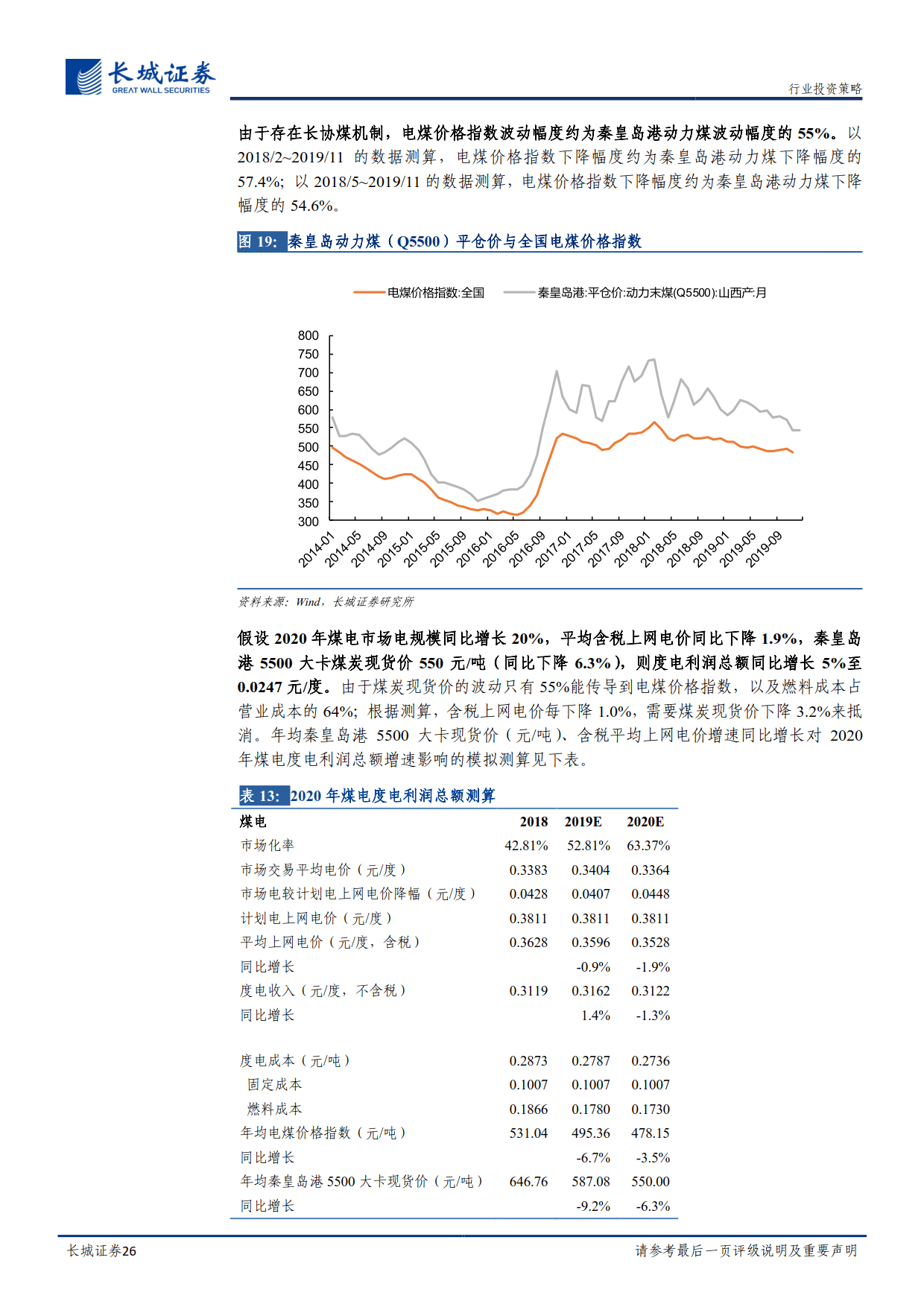This screenshot has width=924, height=1307.
Task: Click the value '-6.7%'
Action: coord(593,1157)
